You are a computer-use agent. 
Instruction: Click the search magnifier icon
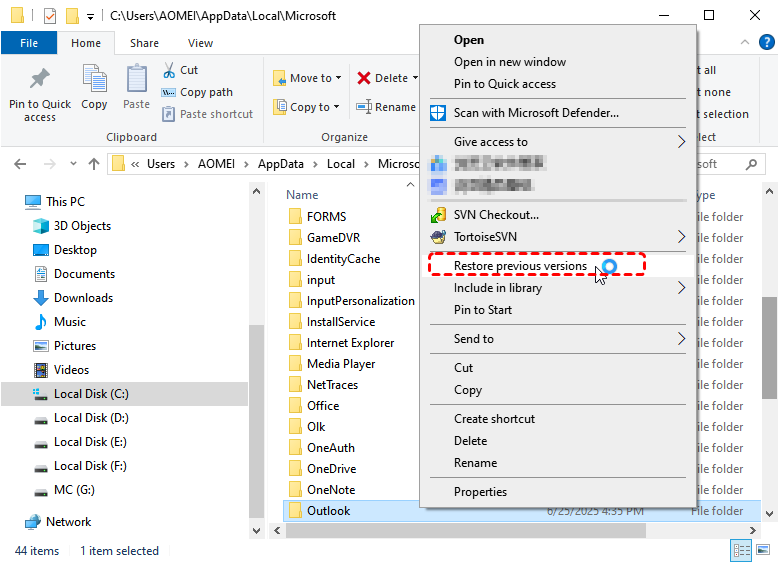(x=751, y=164)
